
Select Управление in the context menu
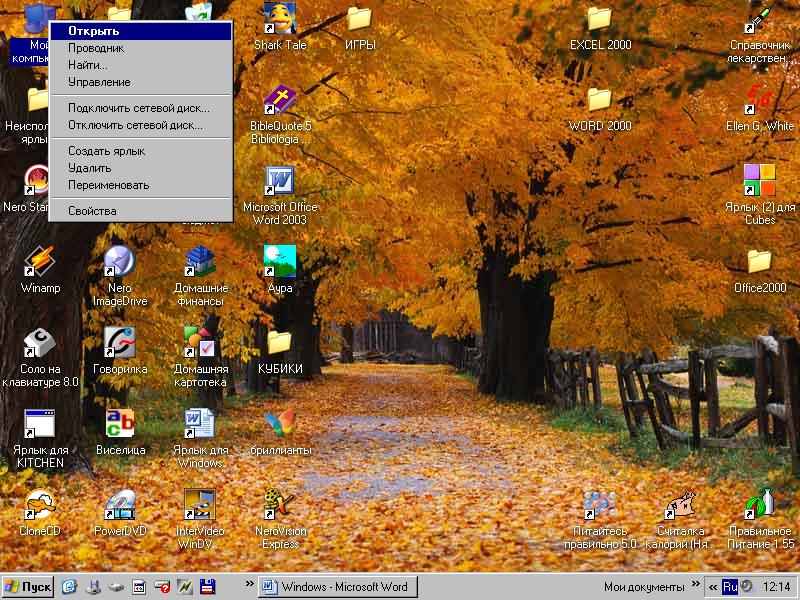pos(141,82)
